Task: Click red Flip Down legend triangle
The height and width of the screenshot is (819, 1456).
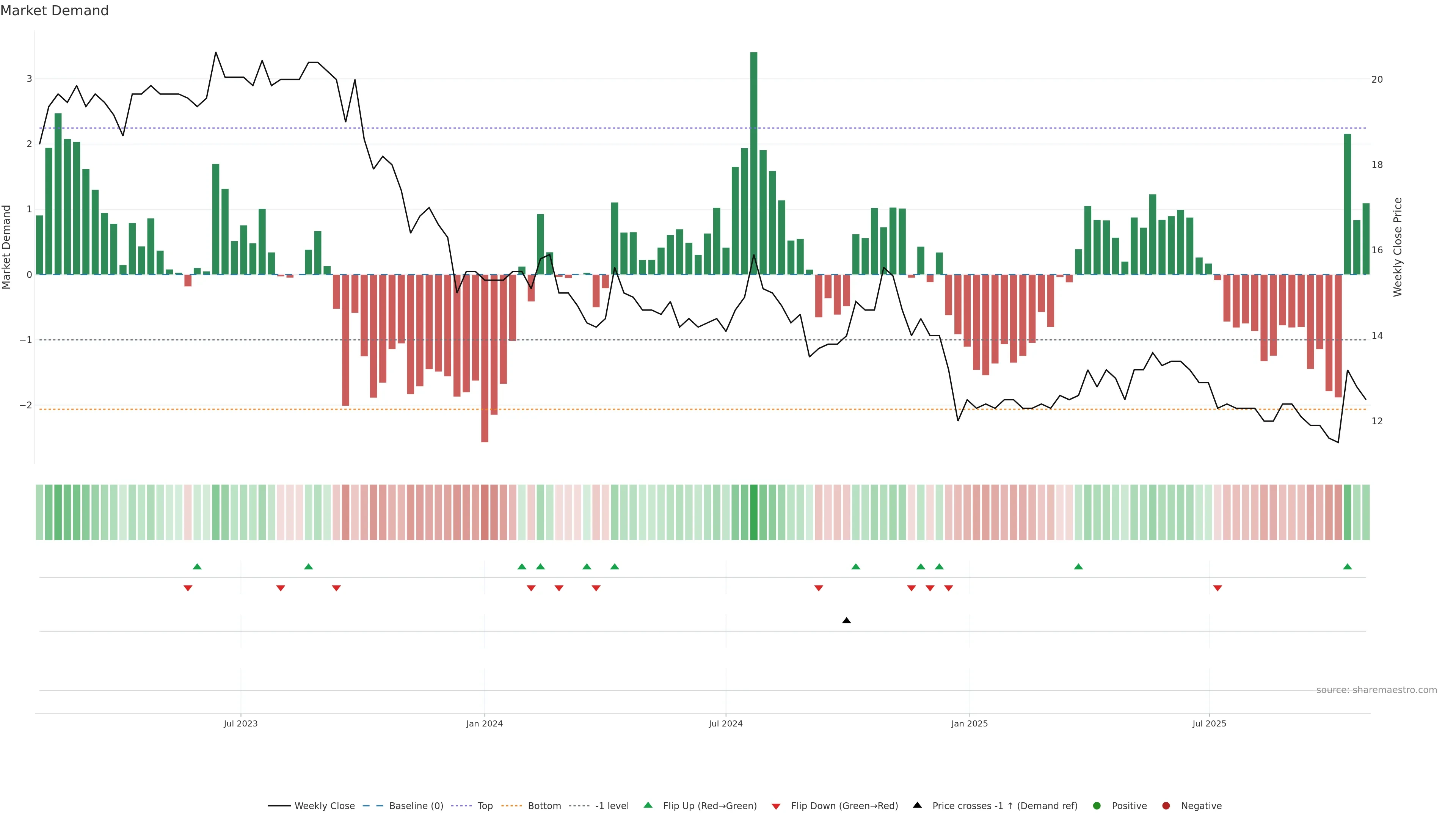Action: click(x=776, y=806)
